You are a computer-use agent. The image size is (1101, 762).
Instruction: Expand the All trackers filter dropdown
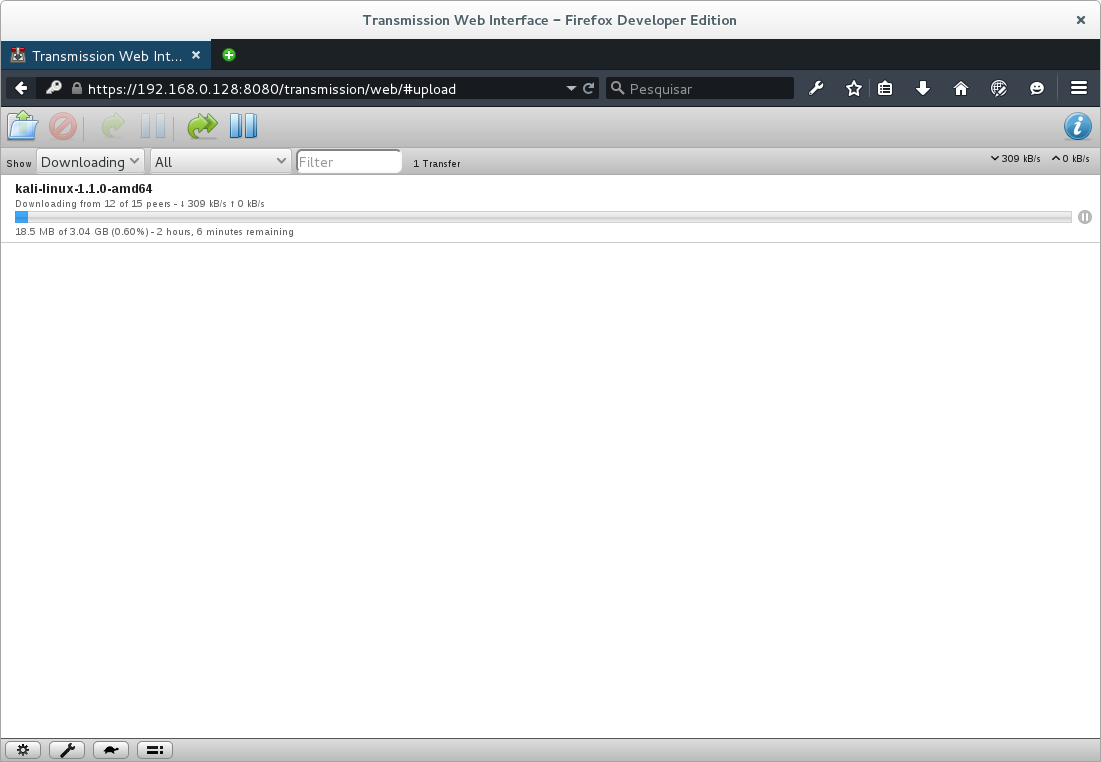click(x=220, y=162)
